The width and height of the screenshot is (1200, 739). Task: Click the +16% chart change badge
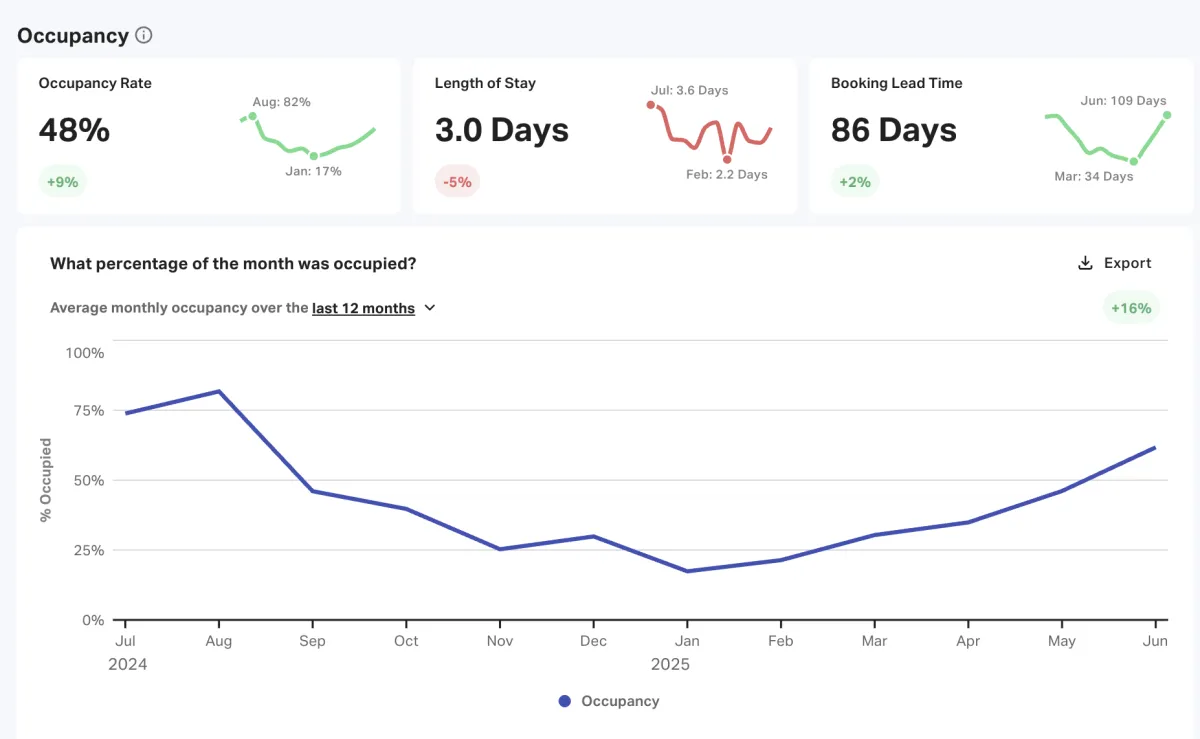click(1131, 308)
